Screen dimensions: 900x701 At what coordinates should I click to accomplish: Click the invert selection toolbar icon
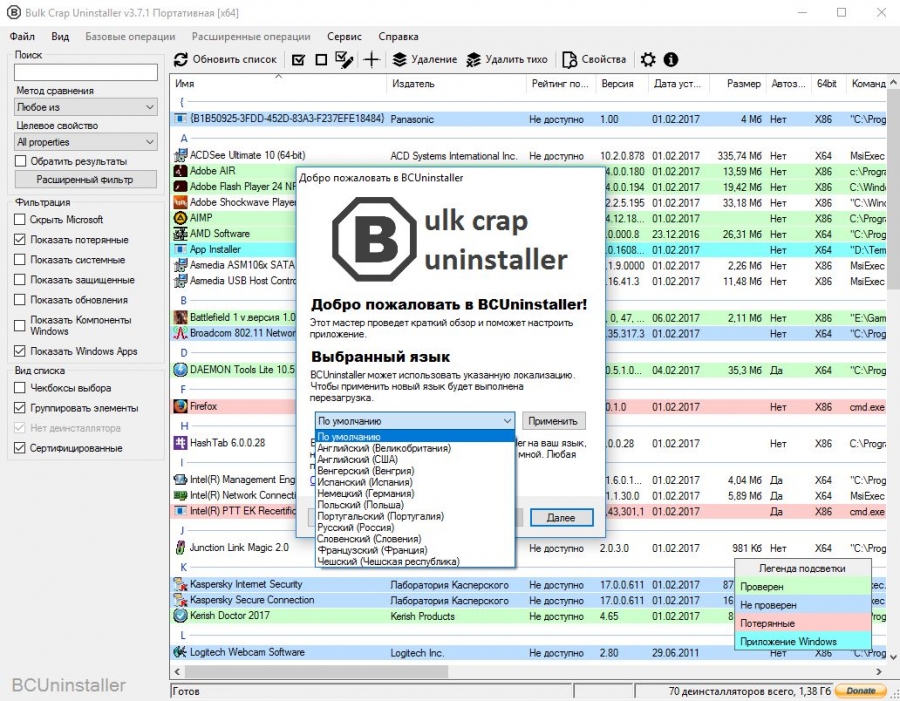click(345, 60)
